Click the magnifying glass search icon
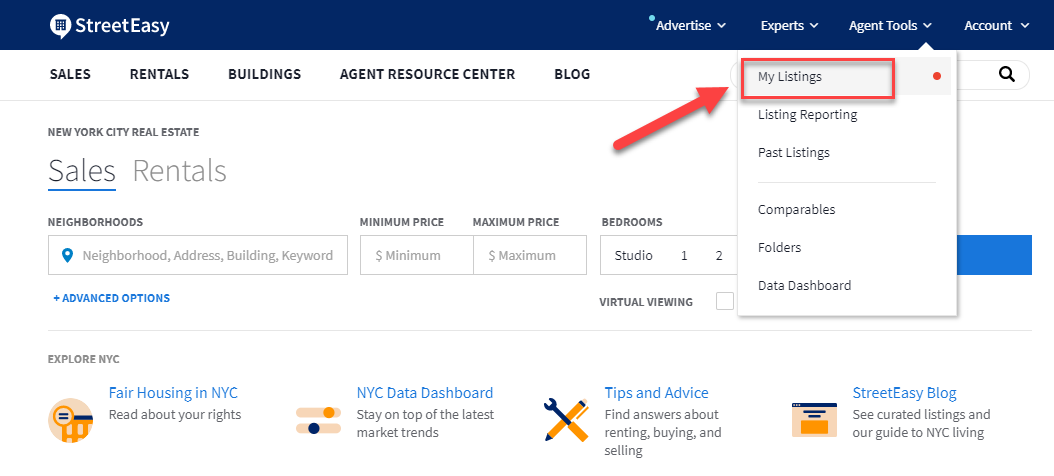Screen dimensions: 1054x476 click(x=1006, y=74)
